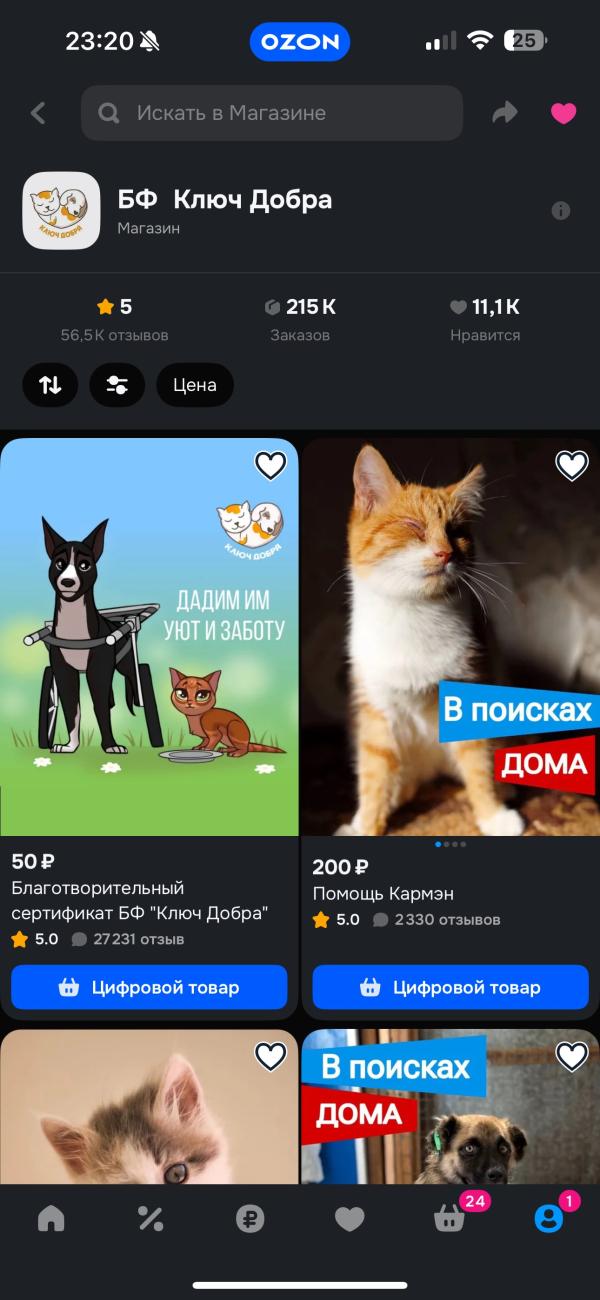Screen dimensions: 600x1300
Task: Open the orange cat photo thumbnail
Action: pos(450,637)
